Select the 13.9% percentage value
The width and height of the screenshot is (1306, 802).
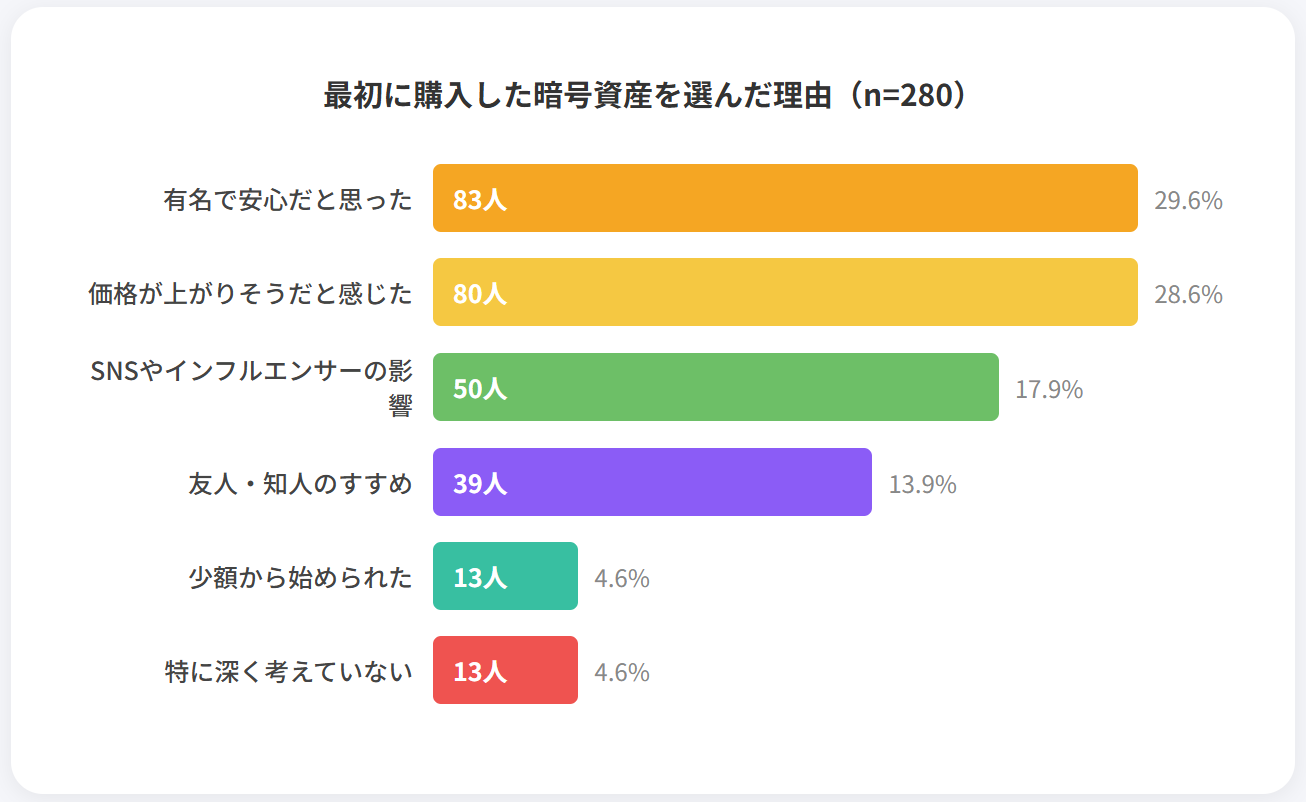point(922,484)
